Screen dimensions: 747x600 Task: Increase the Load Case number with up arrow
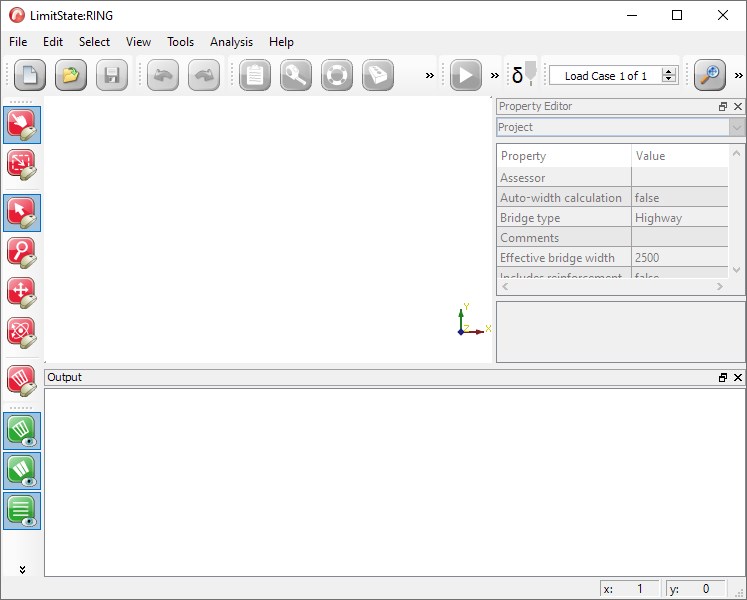[669, 71]
